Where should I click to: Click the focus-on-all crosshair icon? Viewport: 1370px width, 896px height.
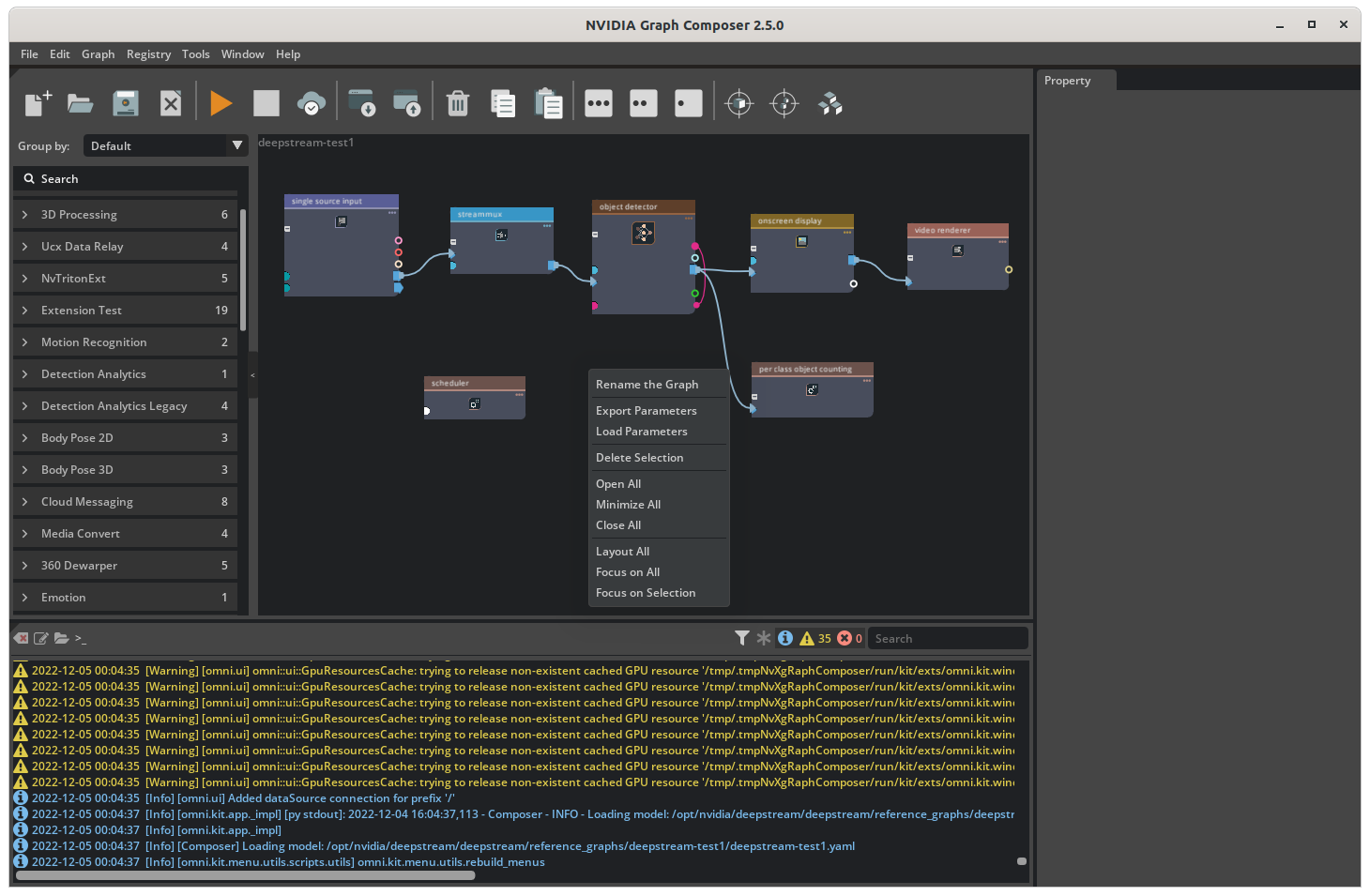[784, 103]
